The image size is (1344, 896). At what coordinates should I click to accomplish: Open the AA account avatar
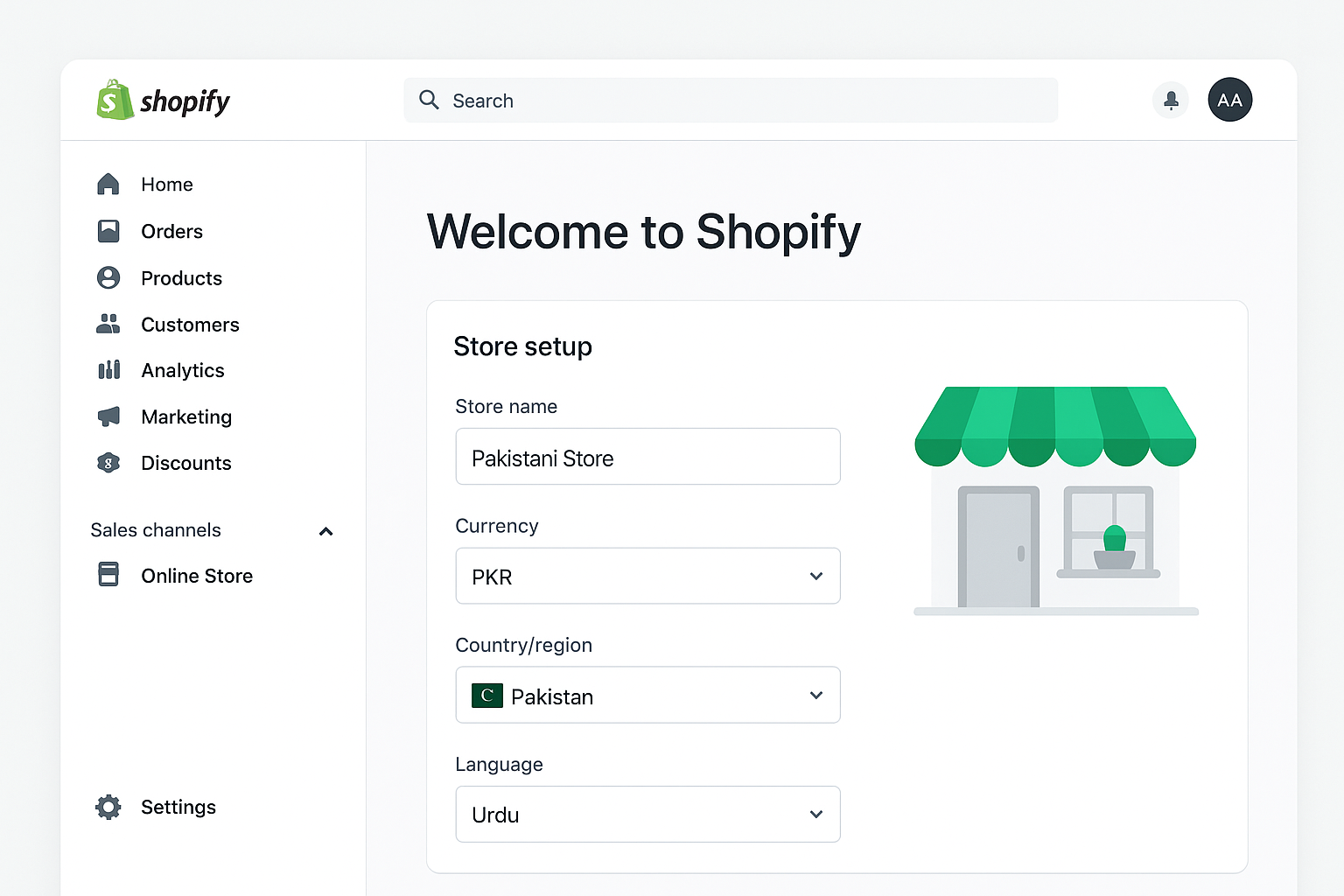tap(1230, 100)
